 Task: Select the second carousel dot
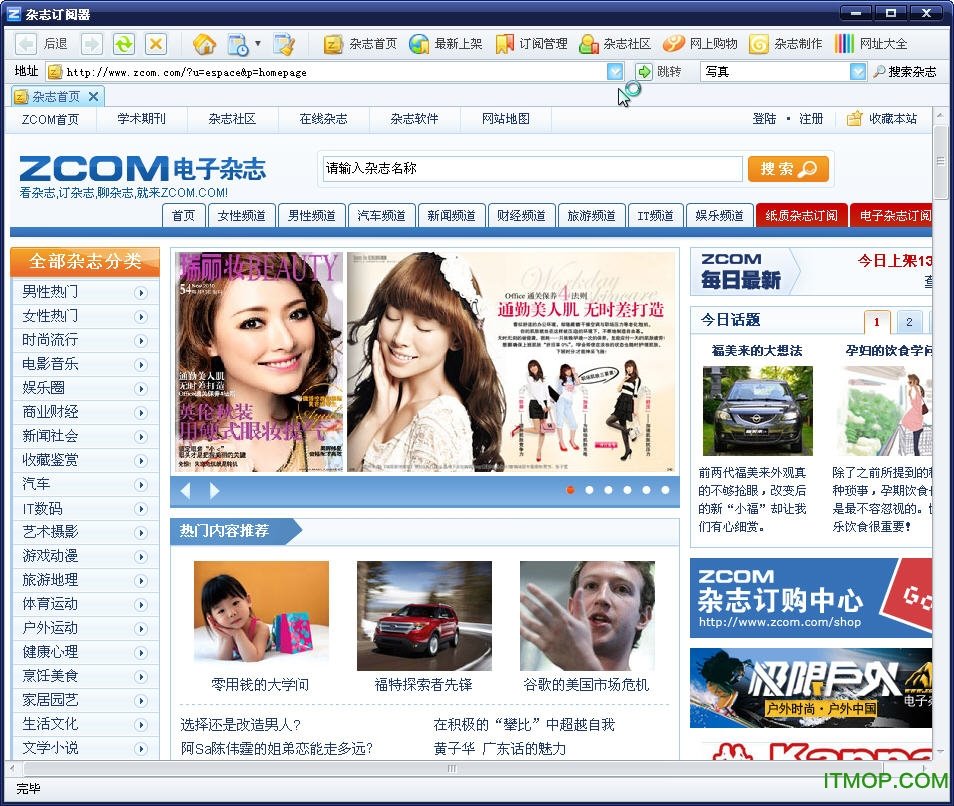point(589,490)
